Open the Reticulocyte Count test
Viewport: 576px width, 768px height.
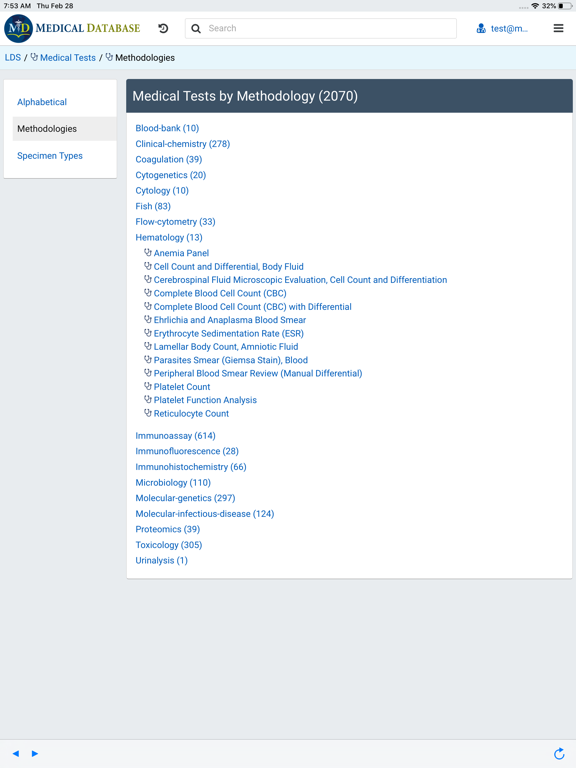tap(191, 413)
